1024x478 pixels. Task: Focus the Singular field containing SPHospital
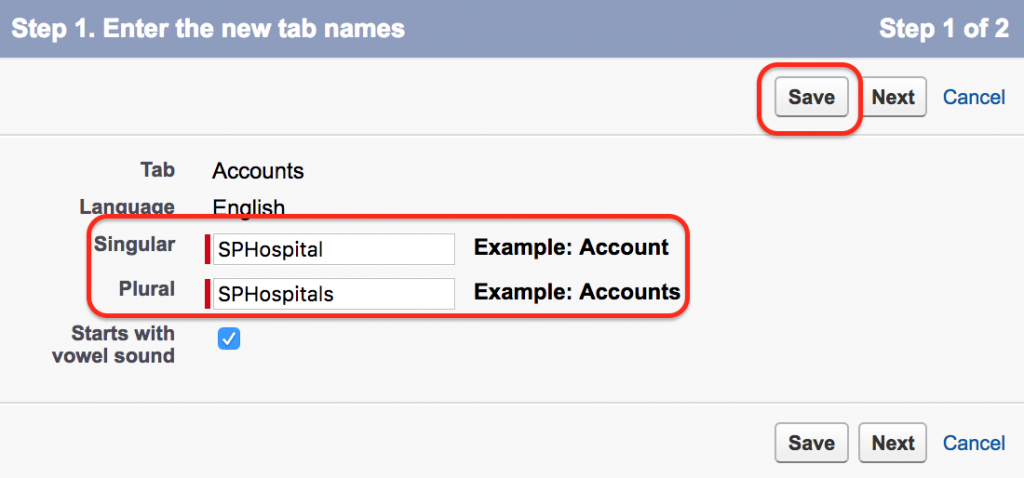pos(334,249)
